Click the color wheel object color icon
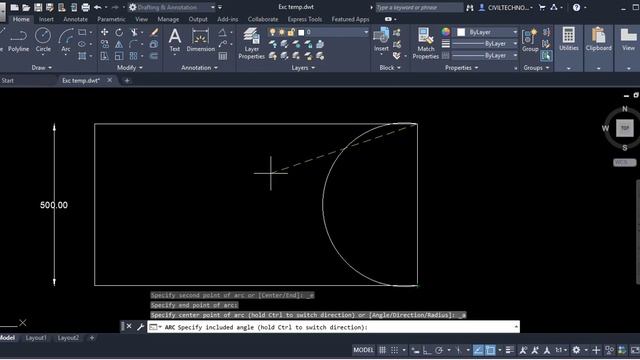The image size is (640, 360). click(x=446, y=32)
